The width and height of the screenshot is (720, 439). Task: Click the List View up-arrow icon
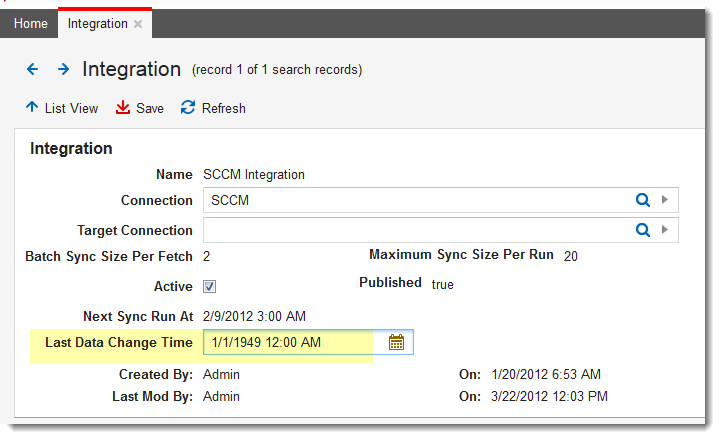[32, 107]
